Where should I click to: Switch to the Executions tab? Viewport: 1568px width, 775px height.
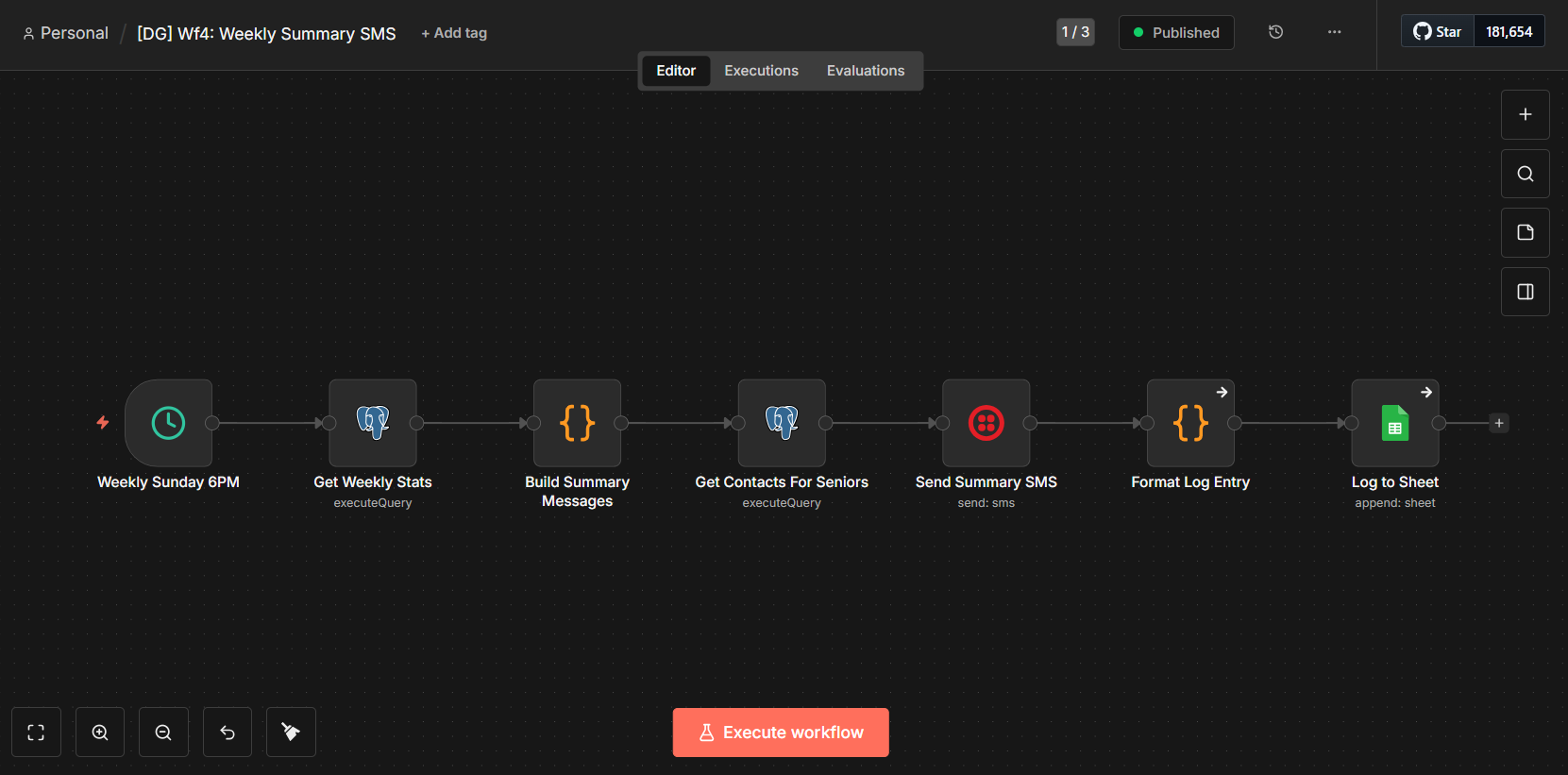[x=761, y=71]
